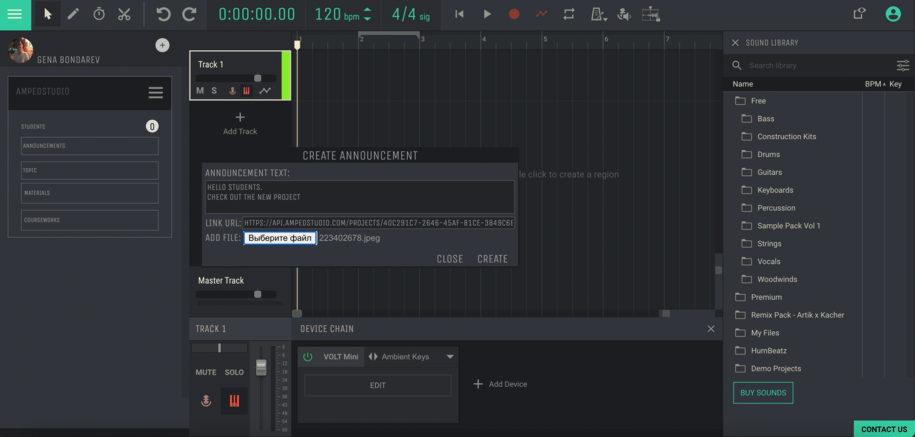Viewport: 915px width, 437px height.
Task: Close the Device Chain panel
Action: 711,328
